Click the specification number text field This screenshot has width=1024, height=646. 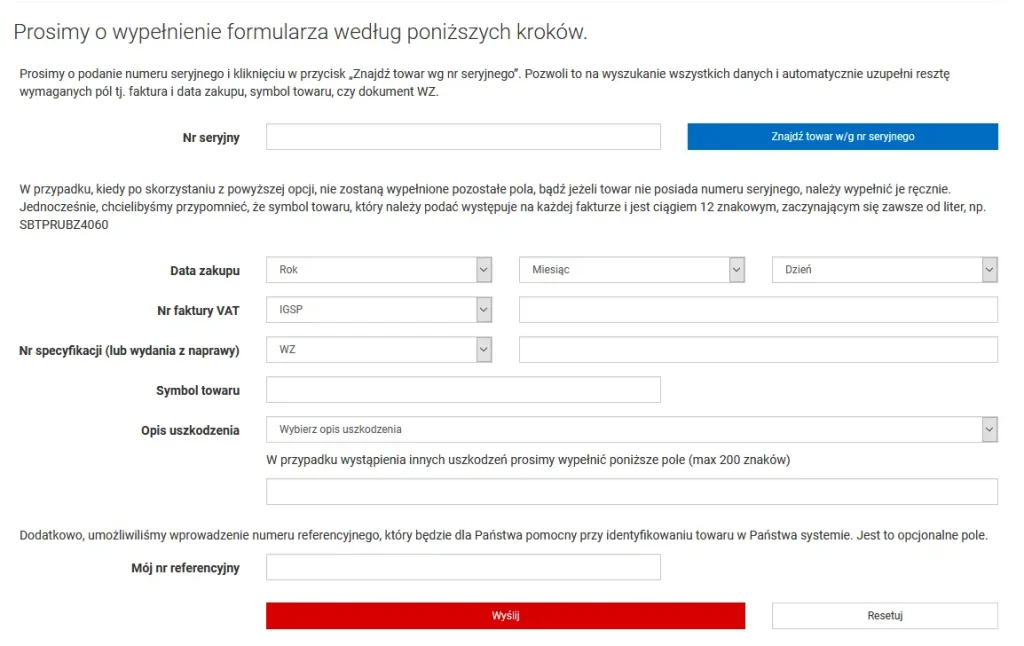click(x=758, y=350)
